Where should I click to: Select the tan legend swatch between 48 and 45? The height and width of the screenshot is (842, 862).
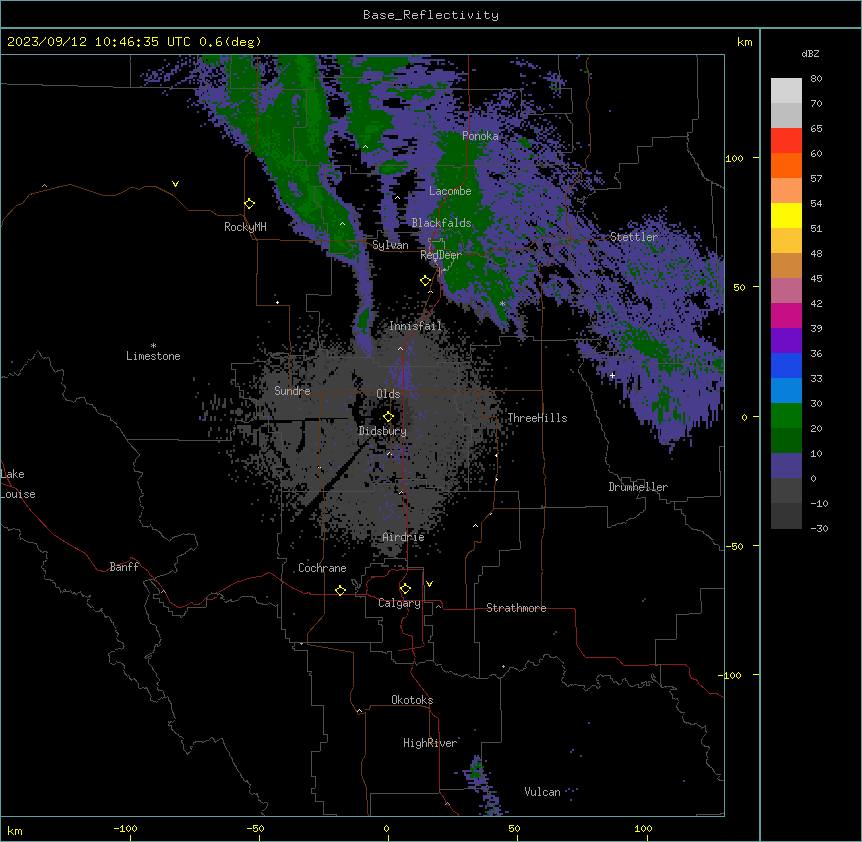click(x=786, y=266)
